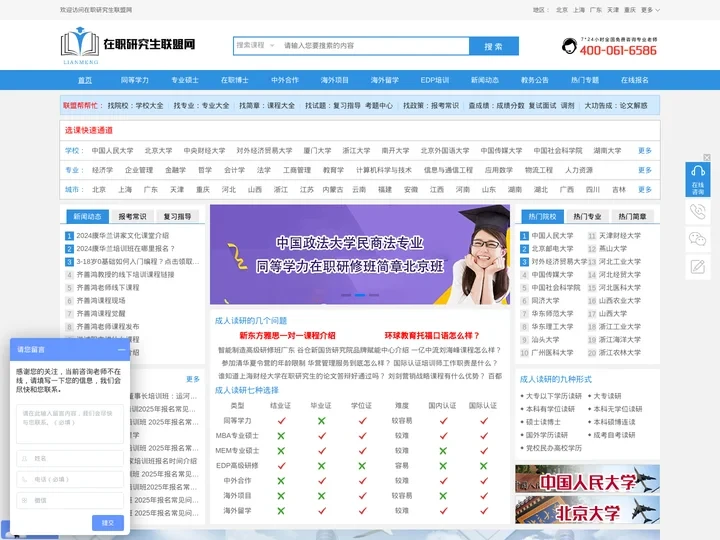Click the 400-061-6586 phone number
Screen dimensions: 720x540
pyautogui.click(x=618, y=51)
